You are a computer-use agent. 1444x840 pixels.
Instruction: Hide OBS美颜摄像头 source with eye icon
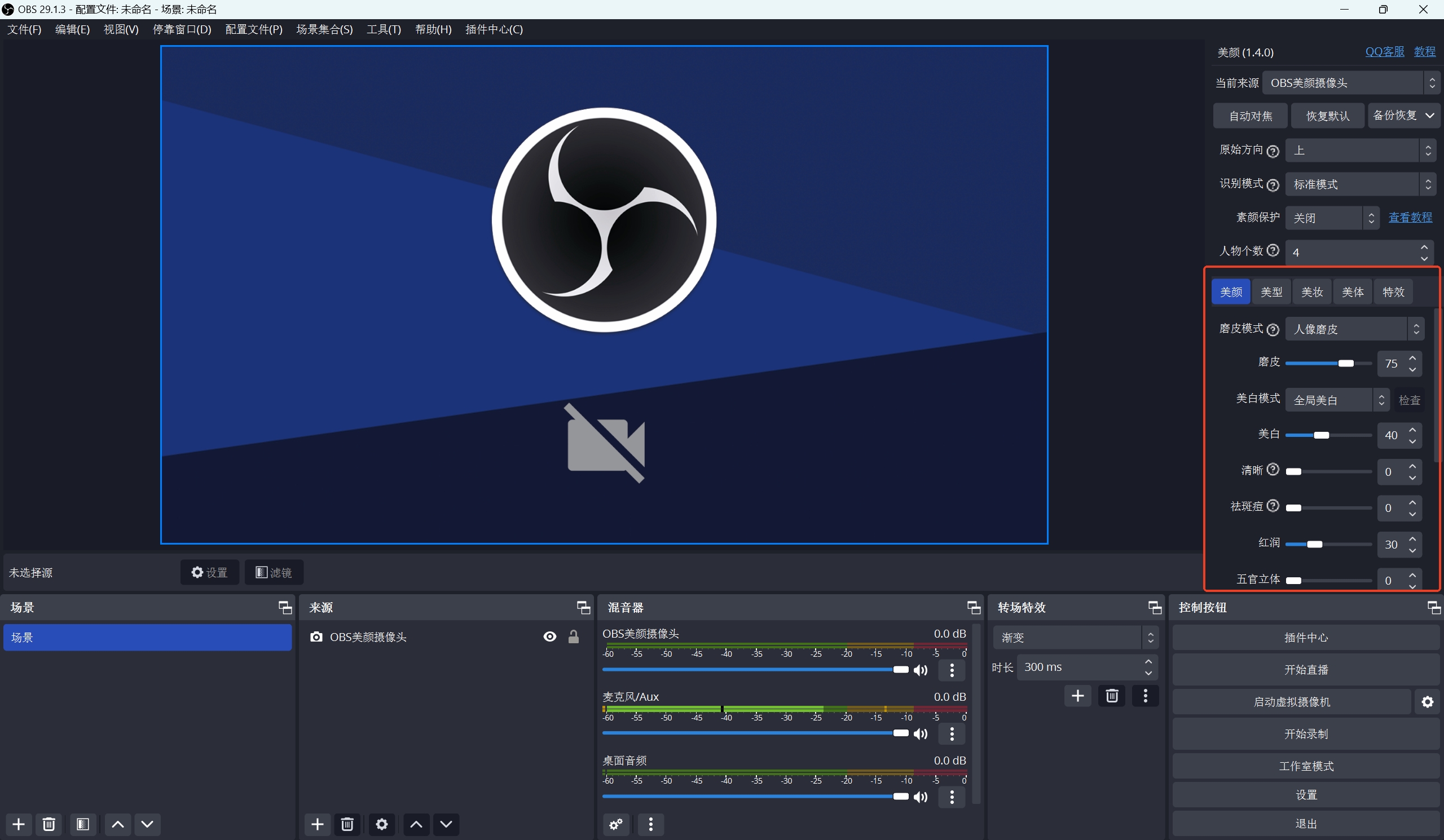click(549, 636)
